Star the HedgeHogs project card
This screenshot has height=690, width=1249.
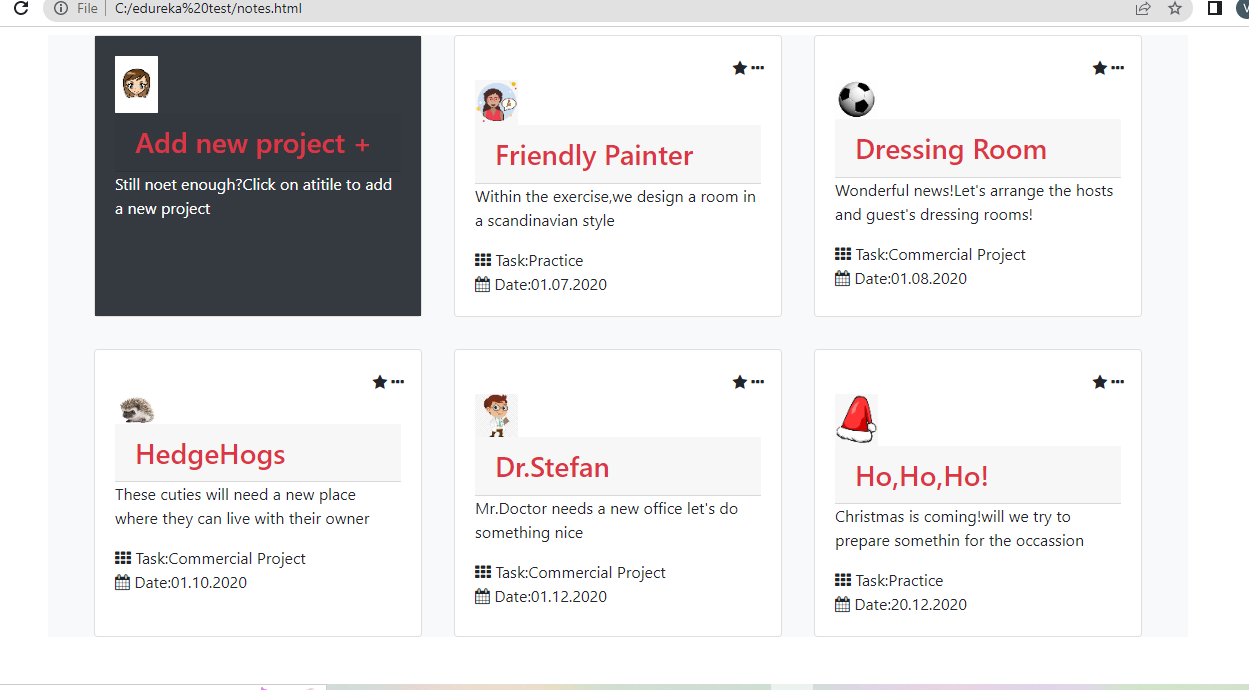pos(379,381)
